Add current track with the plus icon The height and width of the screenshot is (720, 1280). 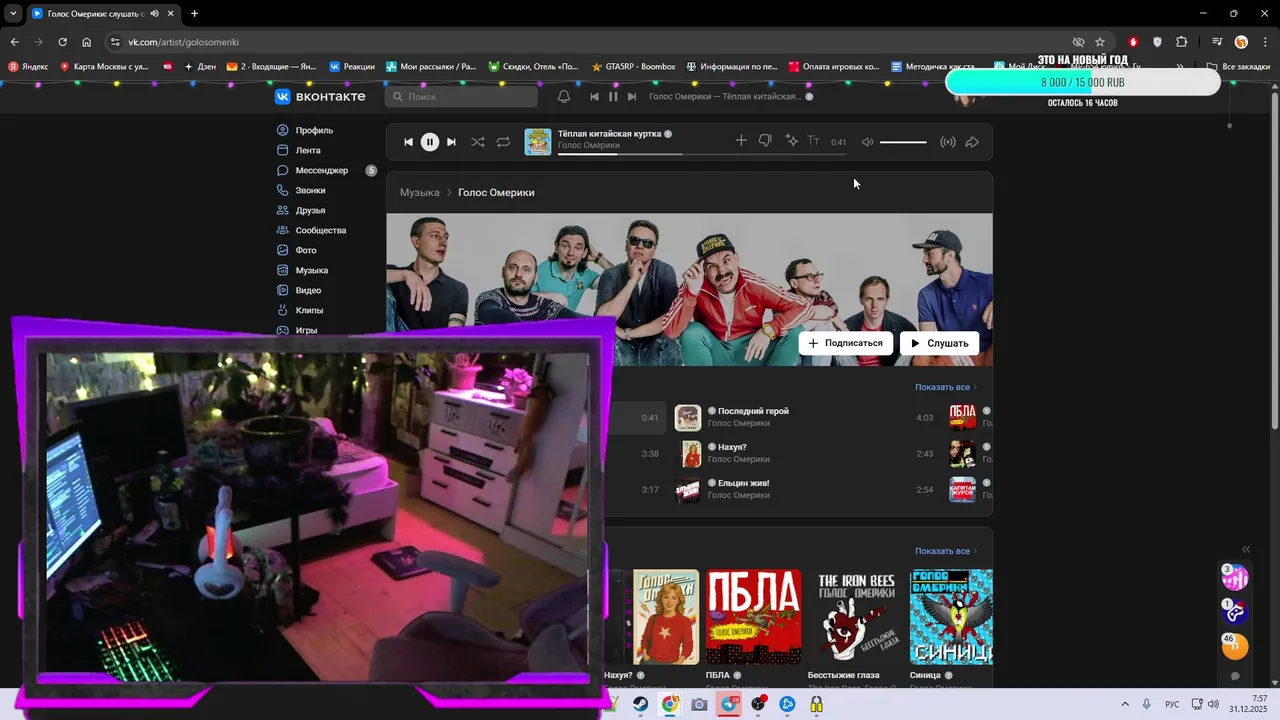tap(741, 141)
